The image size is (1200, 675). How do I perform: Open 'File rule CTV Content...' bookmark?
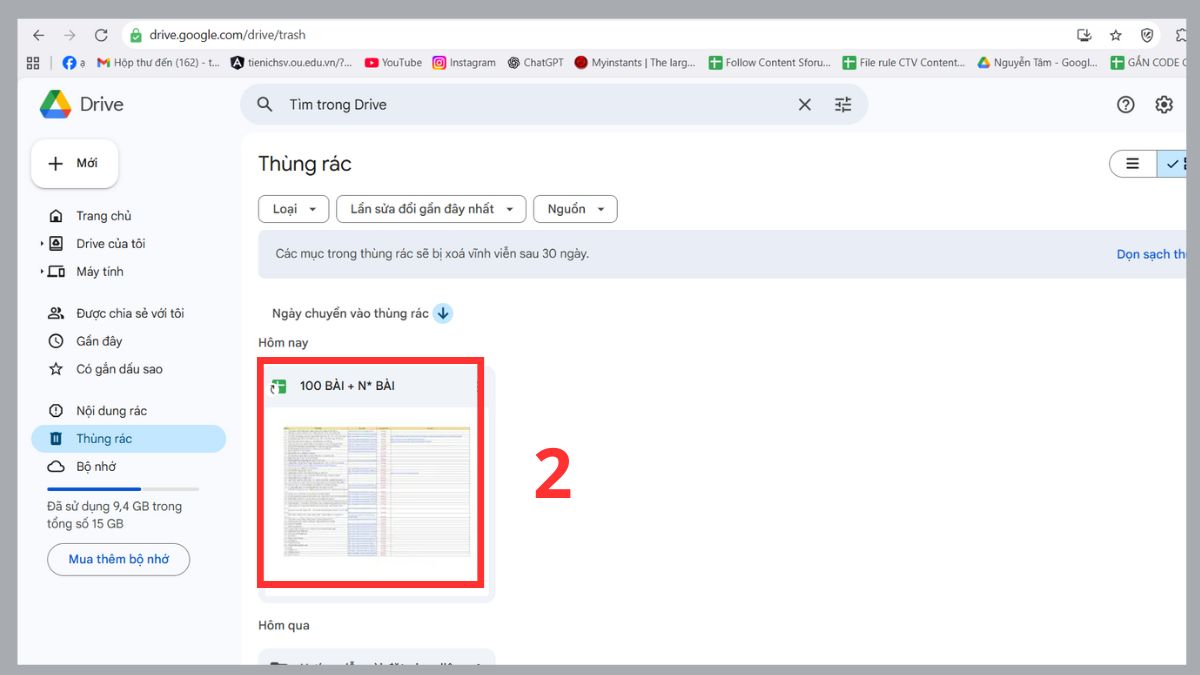[x=904, y=62]
